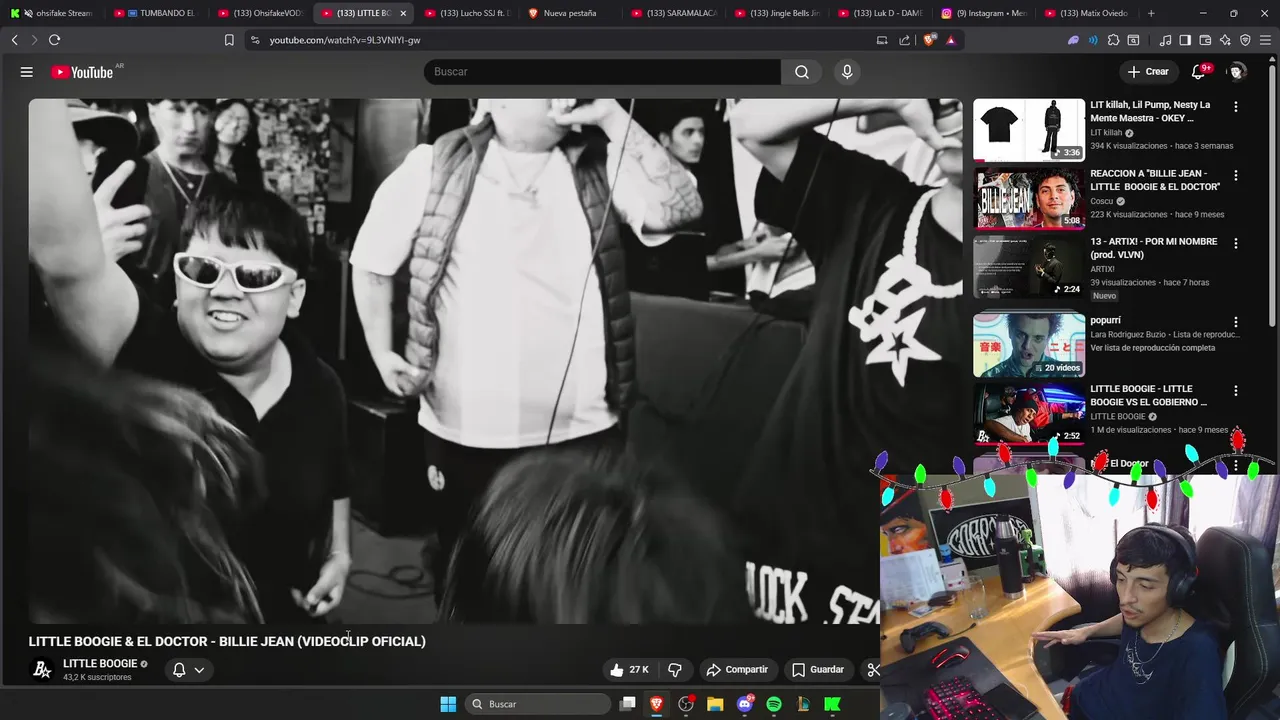This screenshot has height=720, width=1280.
Task: Start voice search with microphone icon
Action: point(847,72)
